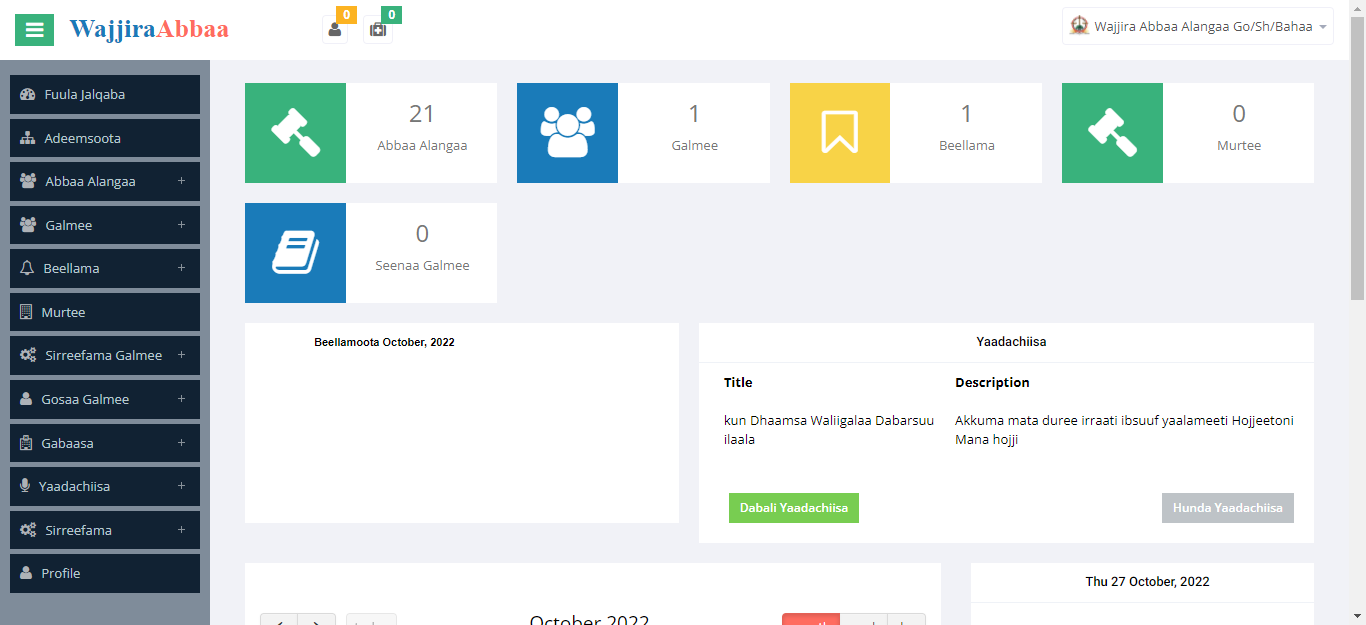The height and width of the screenshot is (625, 1366).
Task: Click the WajjiraAbbaa logo link
Action: pyautogui.click(x=149, y=29)
